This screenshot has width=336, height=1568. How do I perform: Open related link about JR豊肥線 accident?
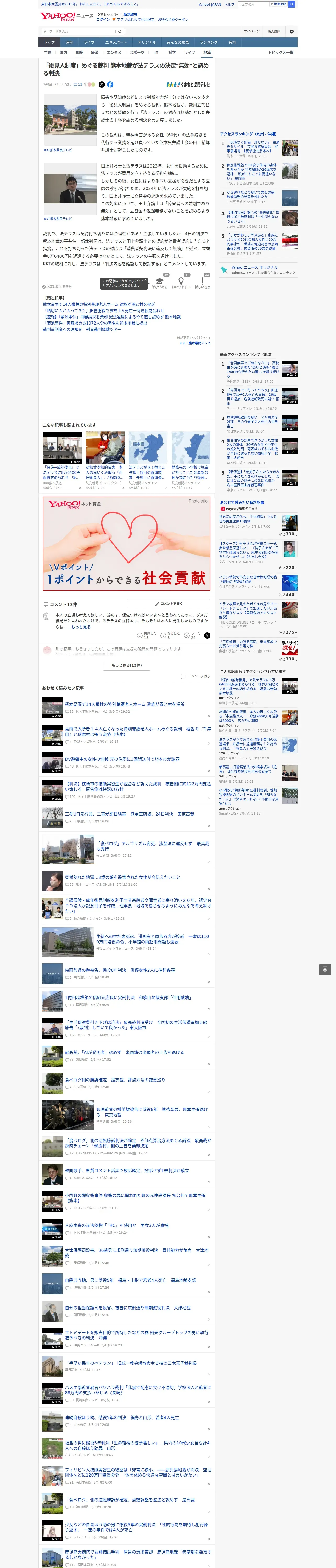click(103, 310)
